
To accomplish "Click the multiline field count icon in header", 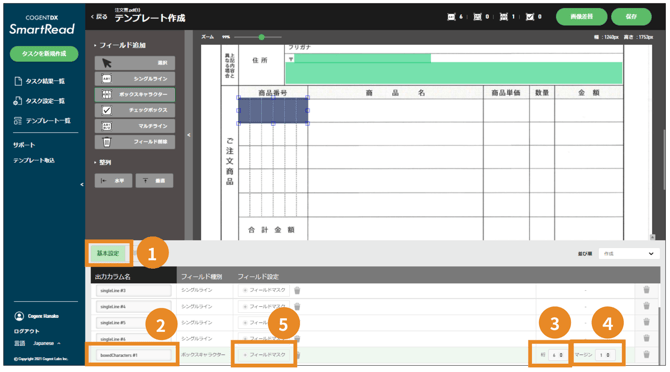I will pyautogui.click(x=477, y=17).
